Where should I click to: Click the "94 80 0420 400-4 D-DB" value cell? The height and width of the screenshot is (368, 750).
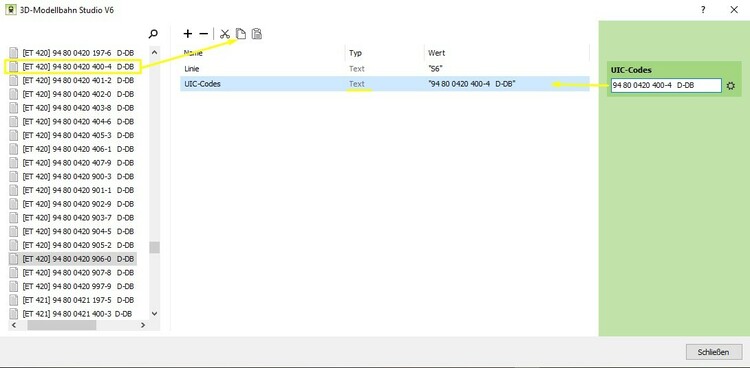[x=472, y=84]
